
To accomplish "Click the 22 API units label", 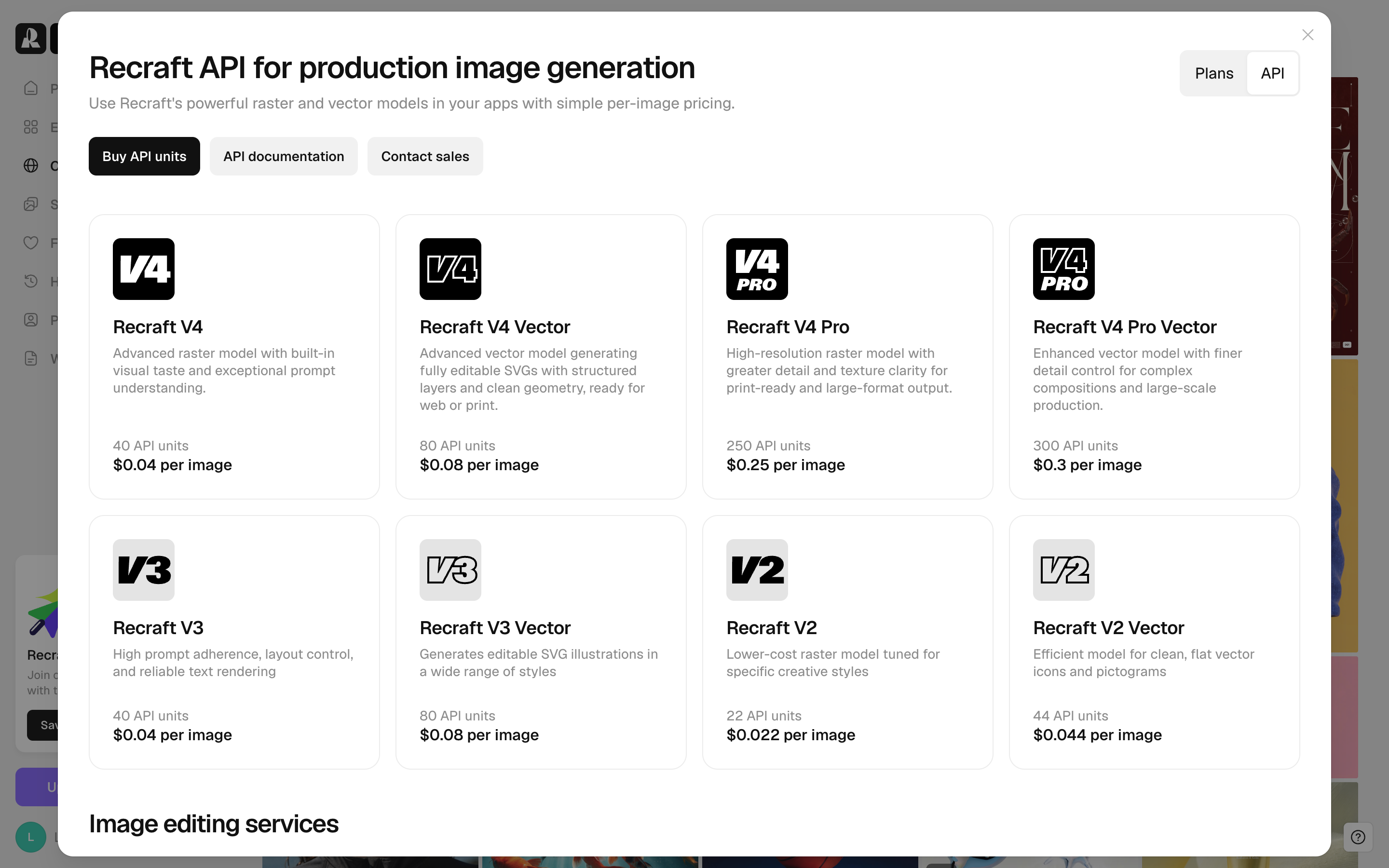I will (x=764, y=716).
